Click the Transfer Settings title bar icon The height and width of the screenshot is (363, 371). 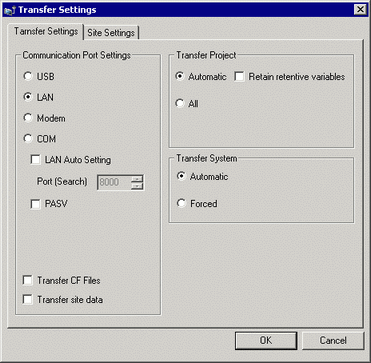(x=8, y=10)
